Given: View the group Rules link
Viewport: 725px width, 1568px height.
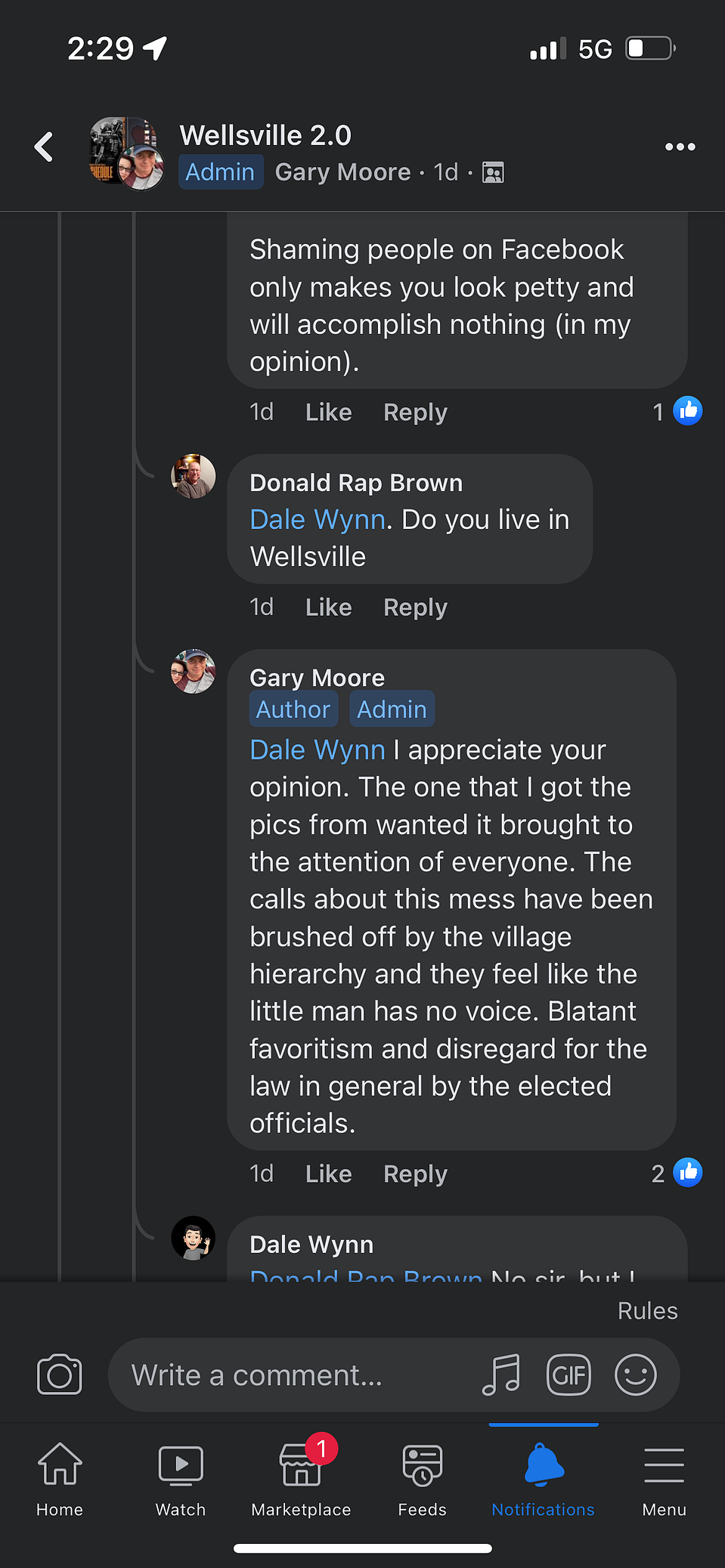Looking at the screenshot, I should pos(647,1310).
